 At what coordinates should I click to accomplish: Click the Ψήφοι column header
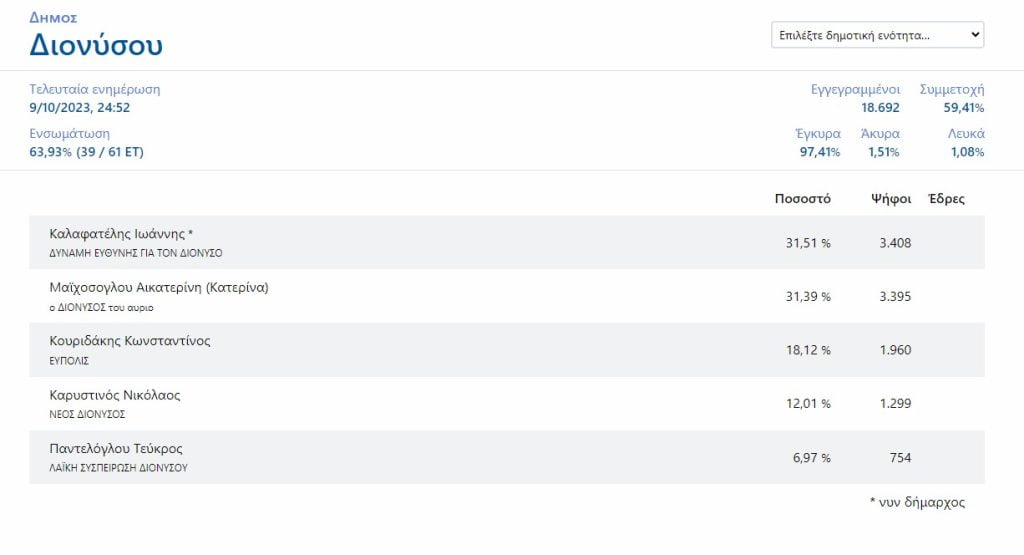tap(890, 198)
